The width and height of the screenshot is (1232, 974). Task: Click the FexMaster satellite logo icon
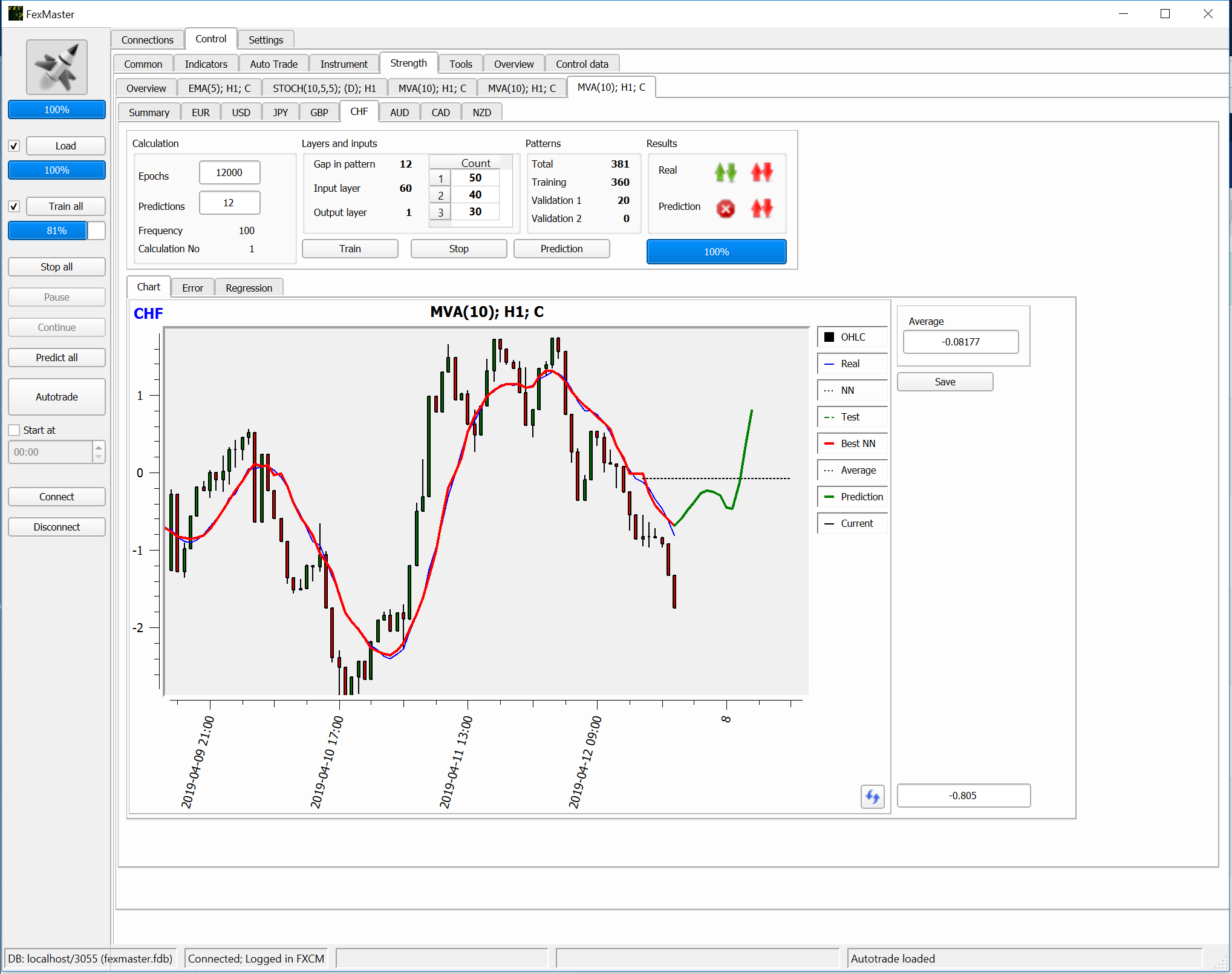pyautogui.click(x=57, y=67)
